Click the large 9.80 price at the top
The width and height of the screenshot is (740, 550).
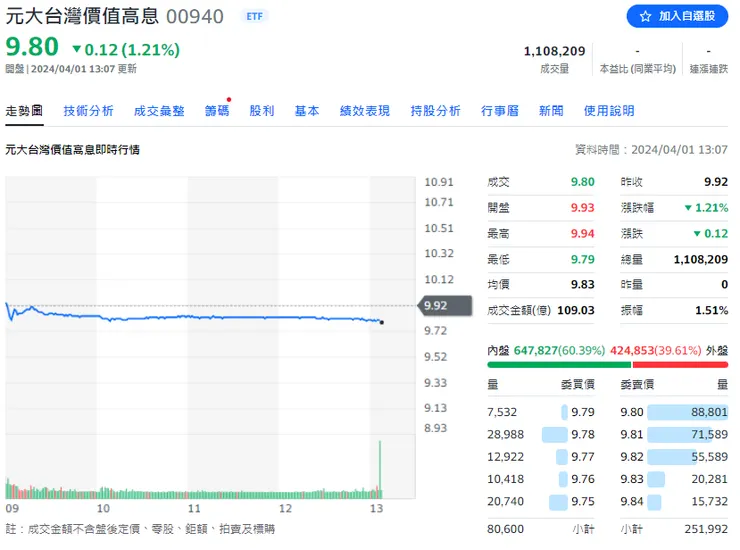point(32,47)
